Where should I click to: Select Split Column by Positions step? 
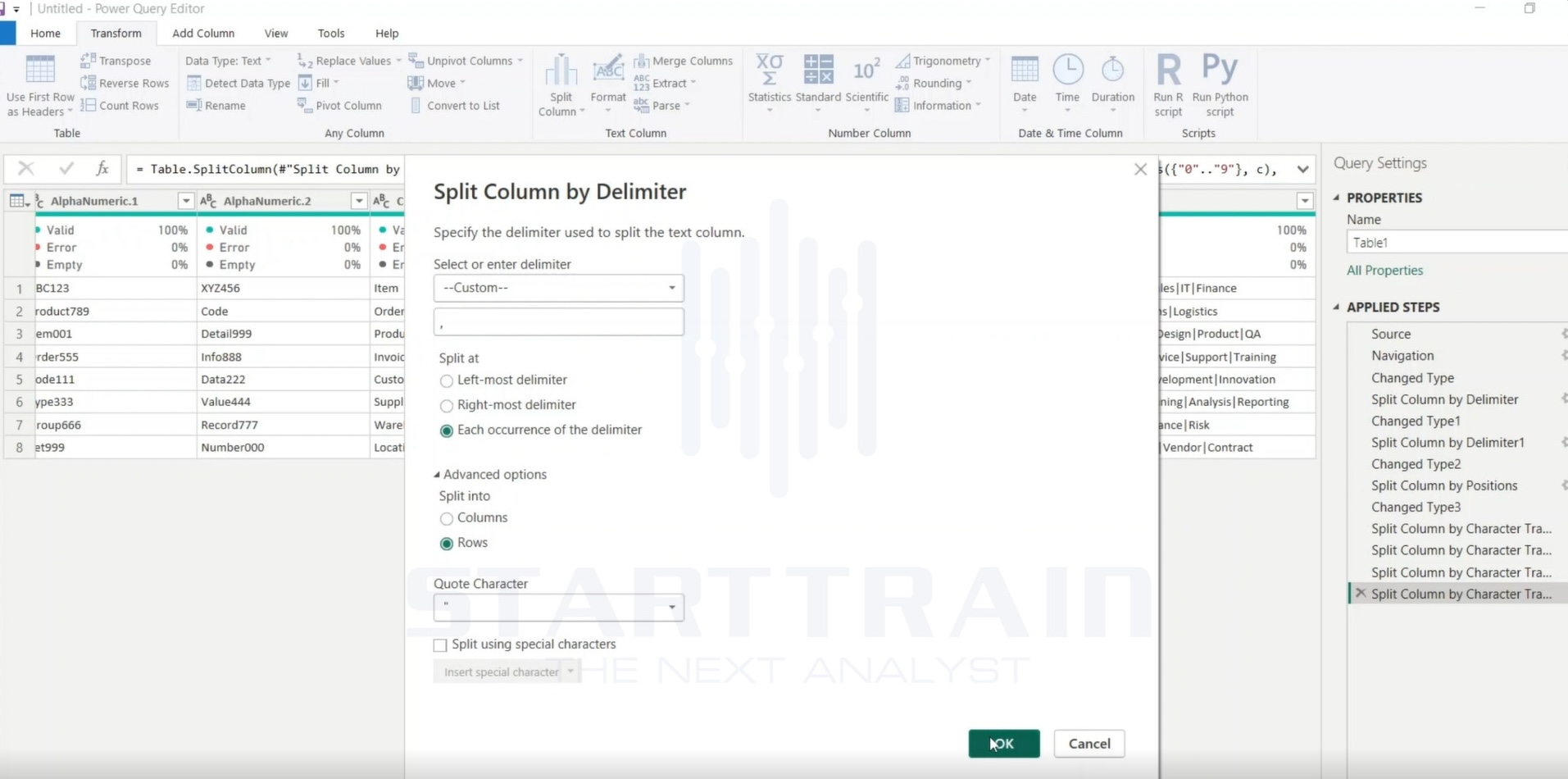1444,485
